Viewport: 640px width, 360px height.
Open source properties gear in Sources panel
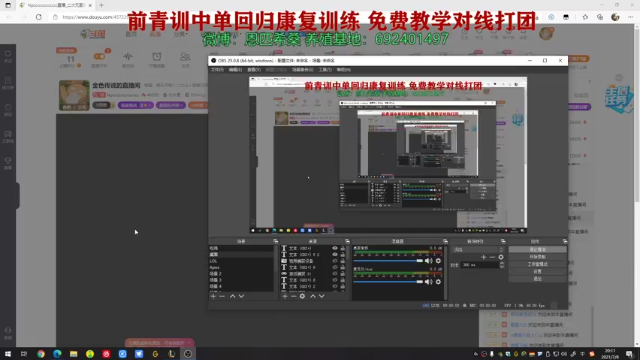click(x=302, y=296)
